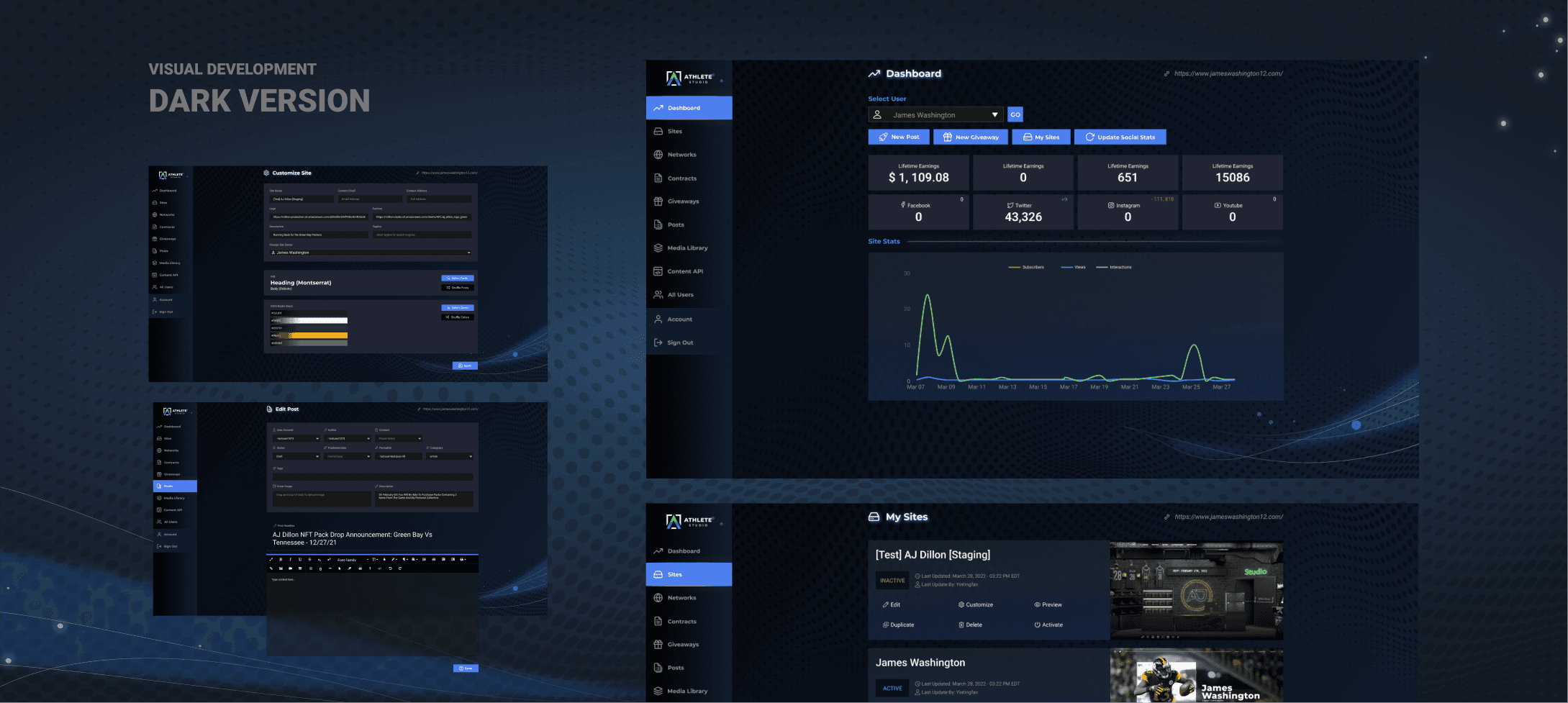Open Font Family dropdown in post editor

click(352, 559)
